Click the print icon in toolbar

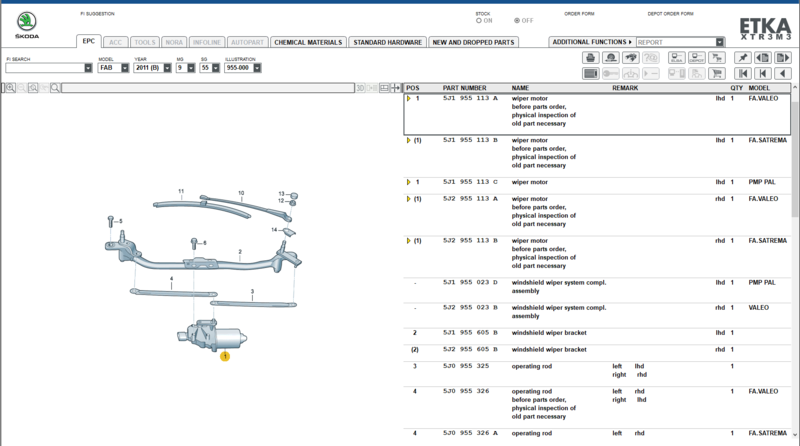(590, 58)
